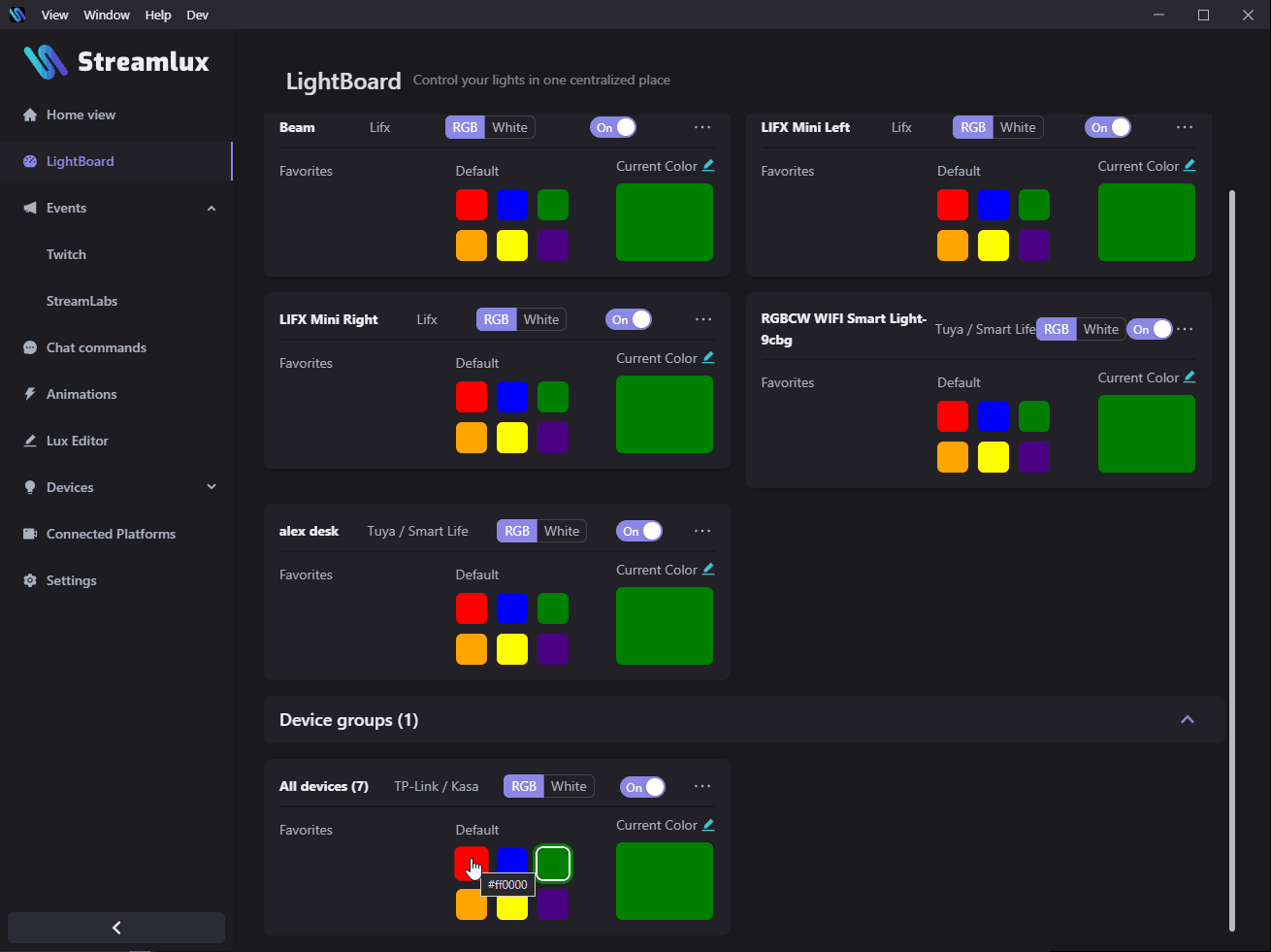Open the options menu for alex desk
The width and height of the screenshot is (1271, 952).
coord(702,530)
